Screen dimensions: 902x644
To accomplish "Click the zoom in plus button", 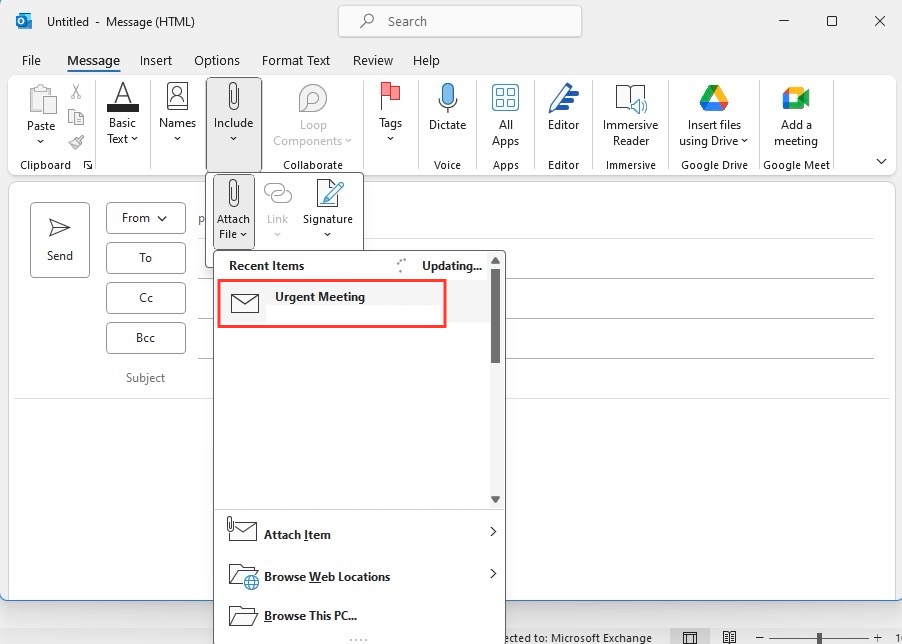I will point(877,638).
